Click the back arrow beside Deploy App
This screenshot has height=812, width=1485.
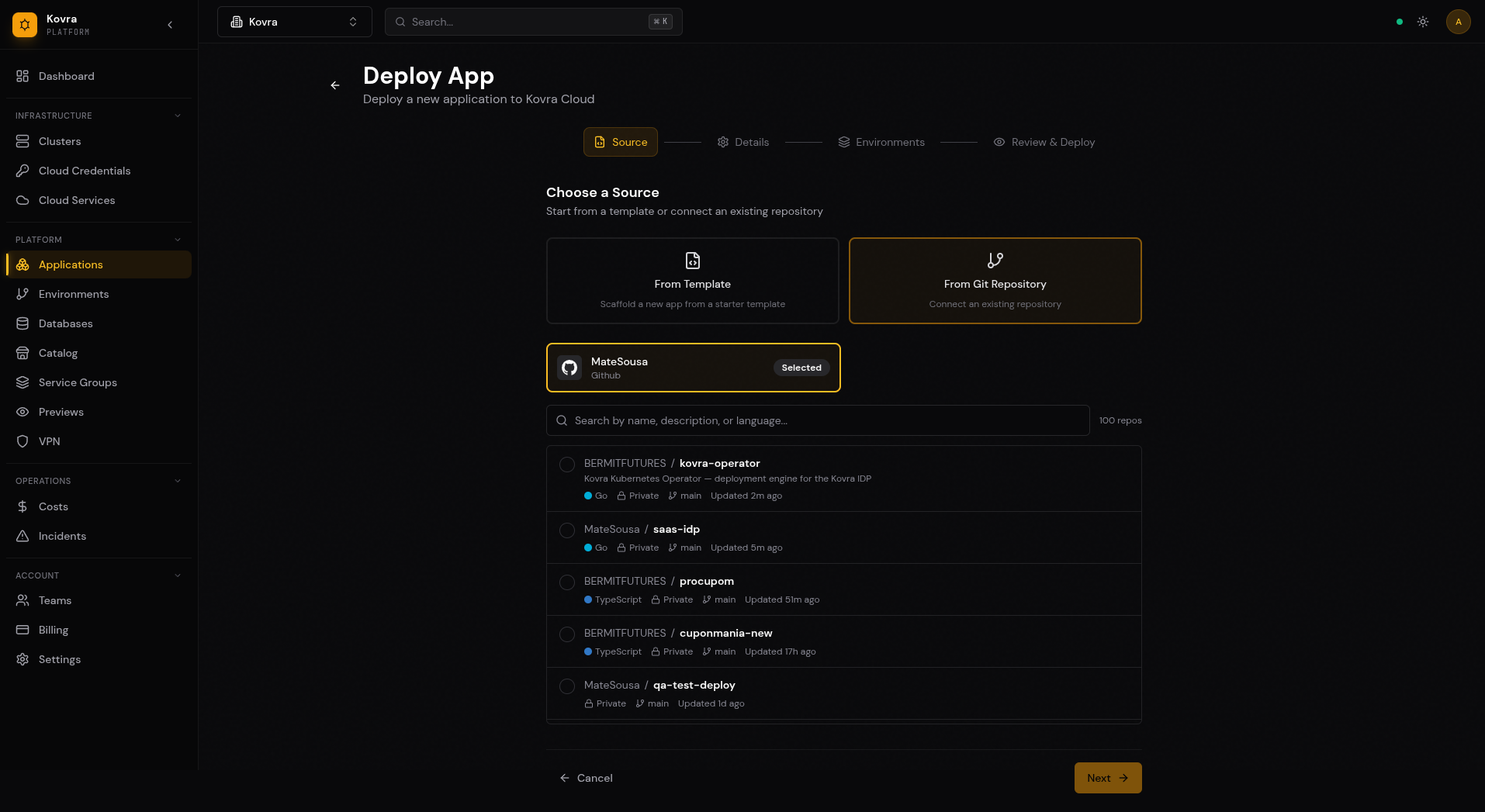click(335, 85)
